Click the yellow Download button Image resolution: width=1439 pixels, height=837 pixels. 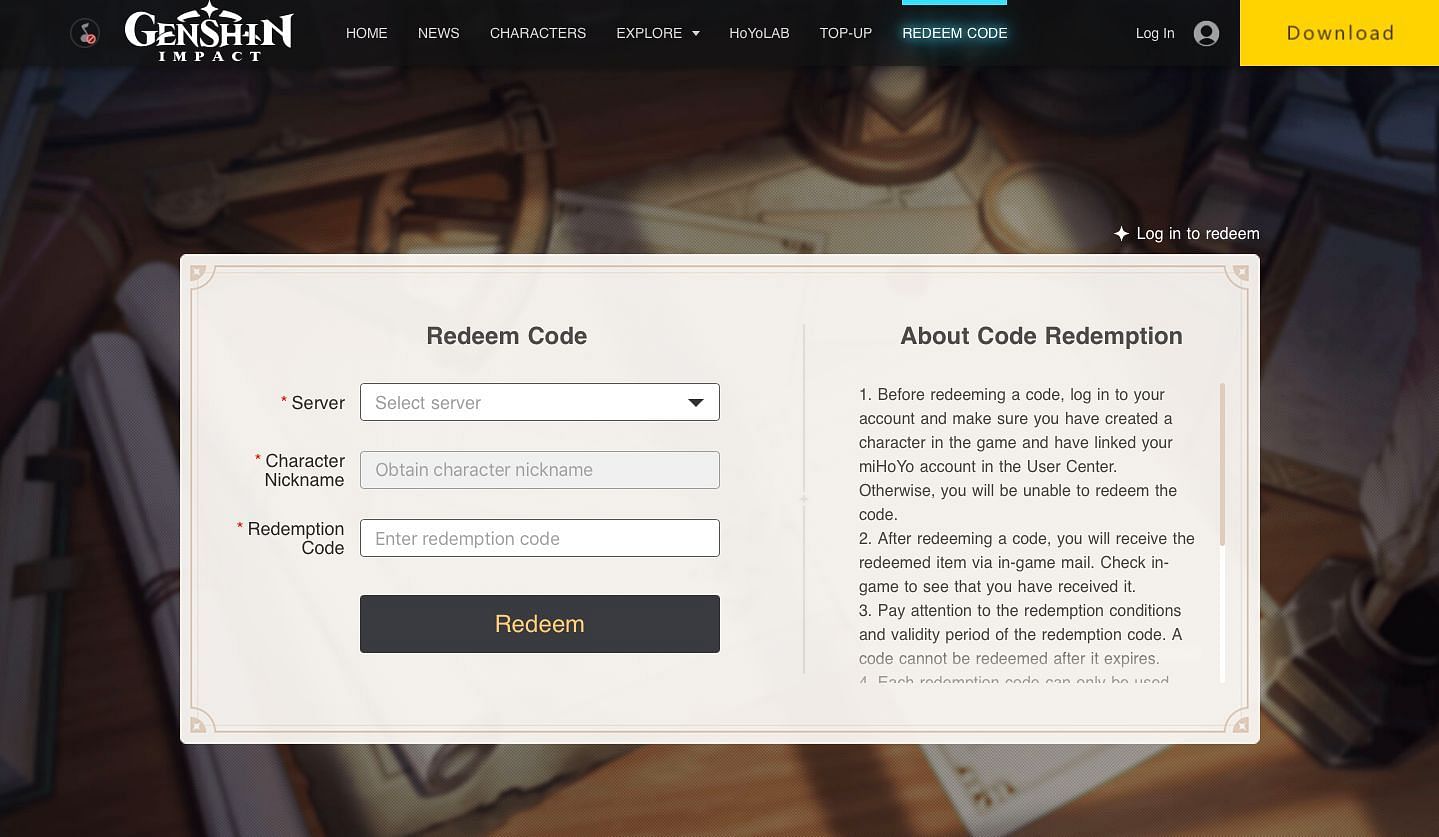(1340, 33)
